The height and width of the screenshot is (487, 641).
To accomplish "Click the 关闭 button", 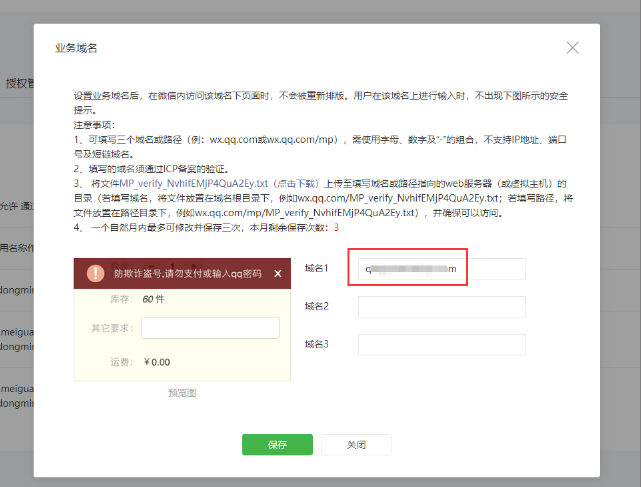I will (356, 444).
